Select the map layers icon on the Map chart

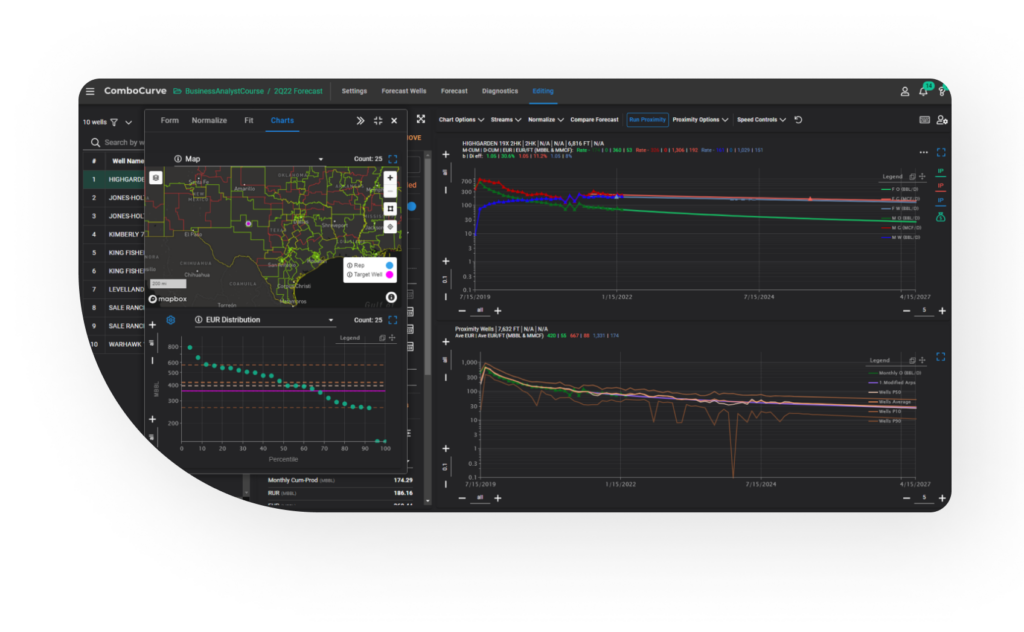click(156, 178)
